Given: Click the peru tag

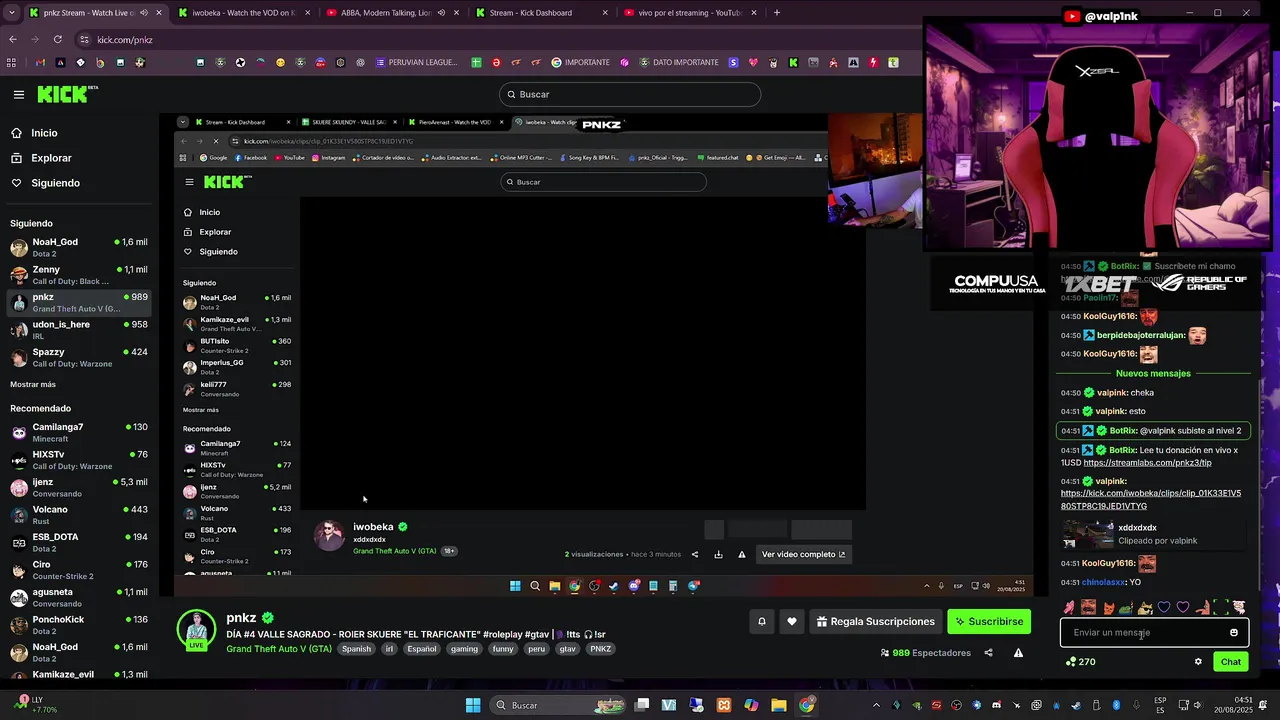Looking at the screenshot, I should tap(537, 649).
